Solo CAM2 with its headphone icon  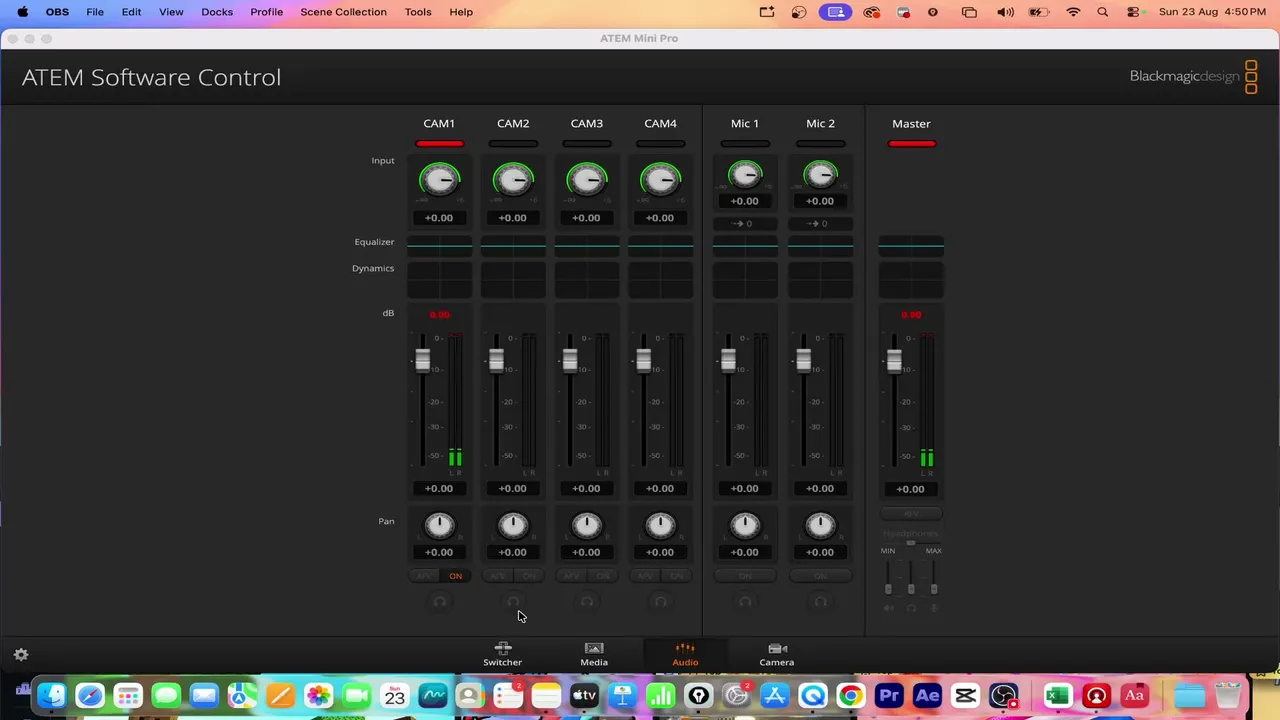513,602
